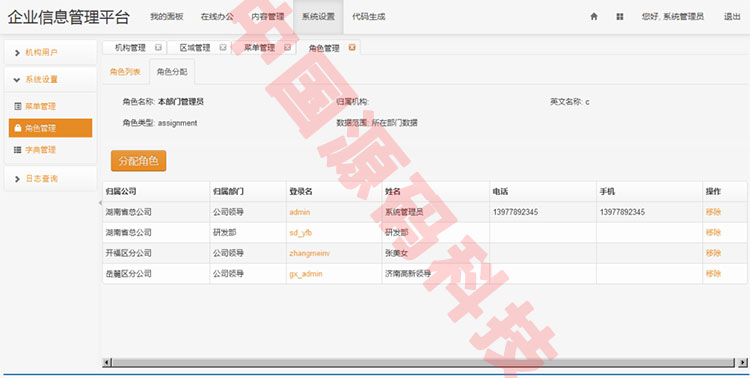Open 您好, 系统管理员 user profile
This screenshot has height=378, width=750.
[673, 16]
